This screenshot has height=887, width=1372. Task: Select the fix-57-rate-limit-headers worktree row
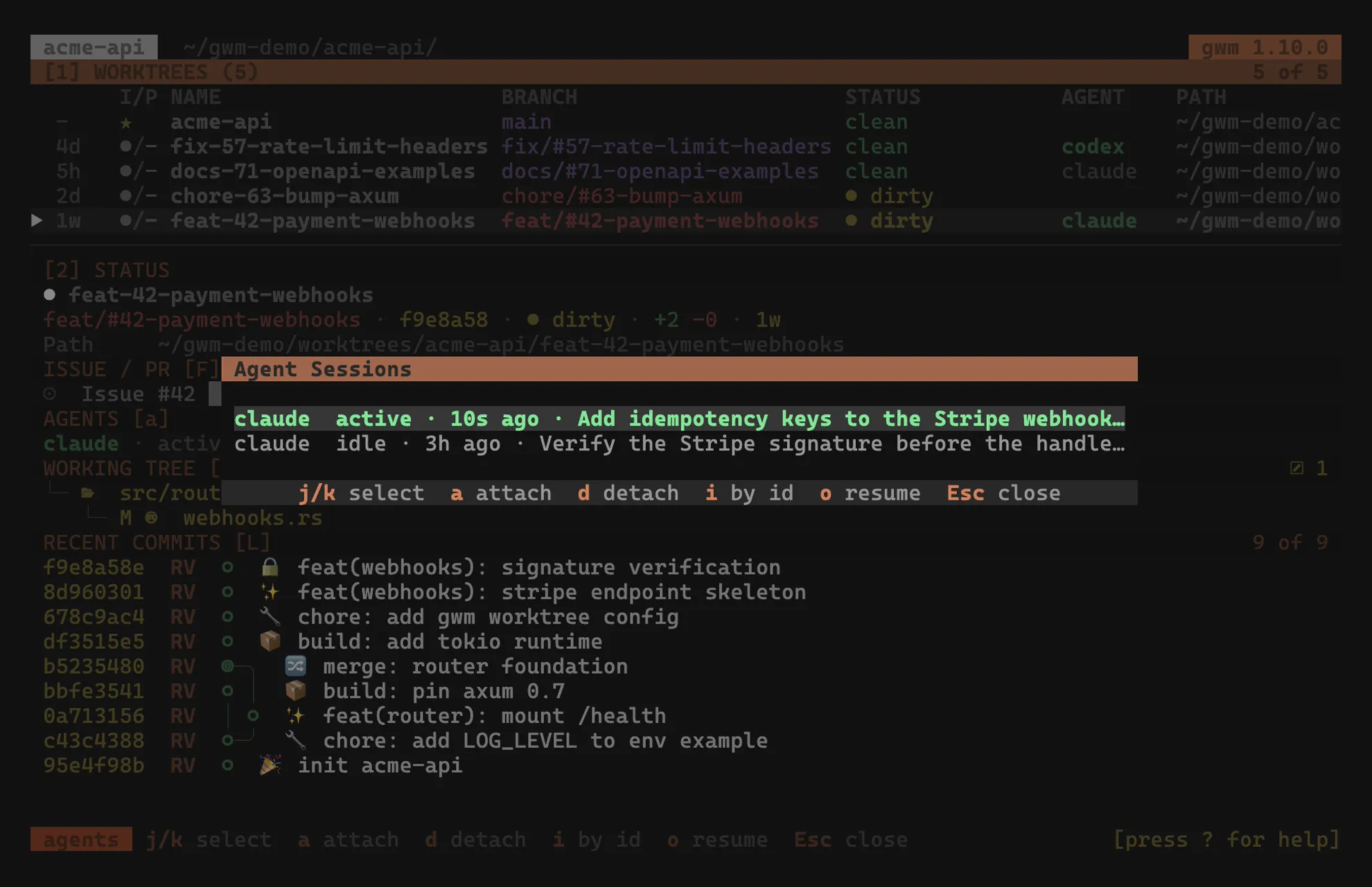coord(686,147)
